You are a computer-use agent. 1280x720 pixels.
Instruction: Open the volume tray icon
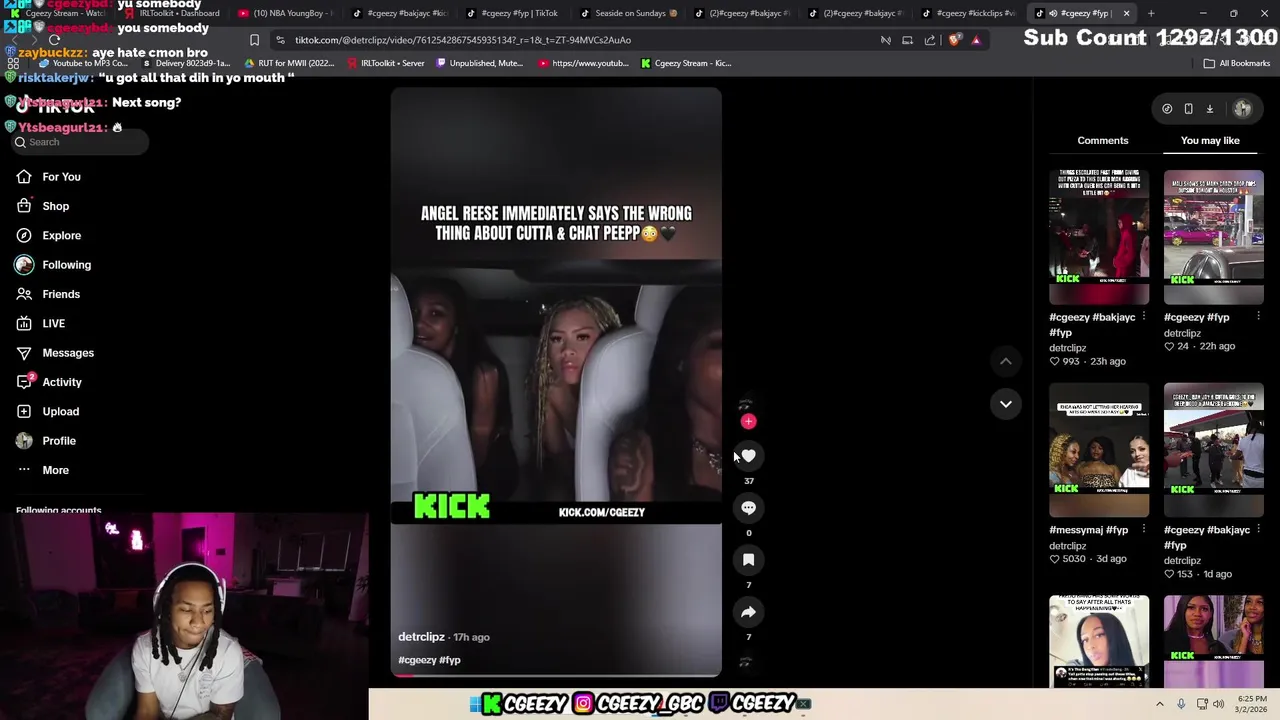(x=1218, y=704)
